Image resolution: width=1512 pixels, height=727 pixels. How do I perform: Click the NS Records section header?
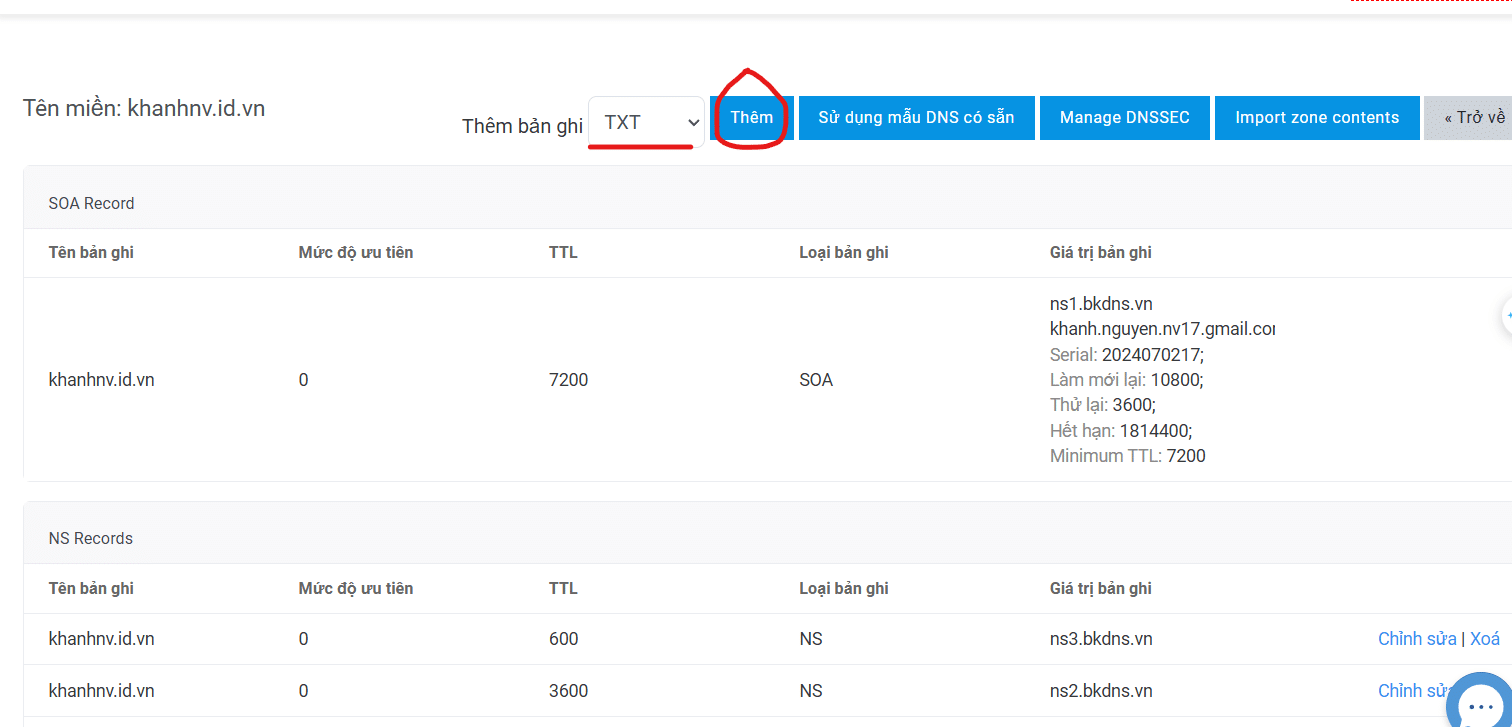pyautogui.click(x=91, y=538)
